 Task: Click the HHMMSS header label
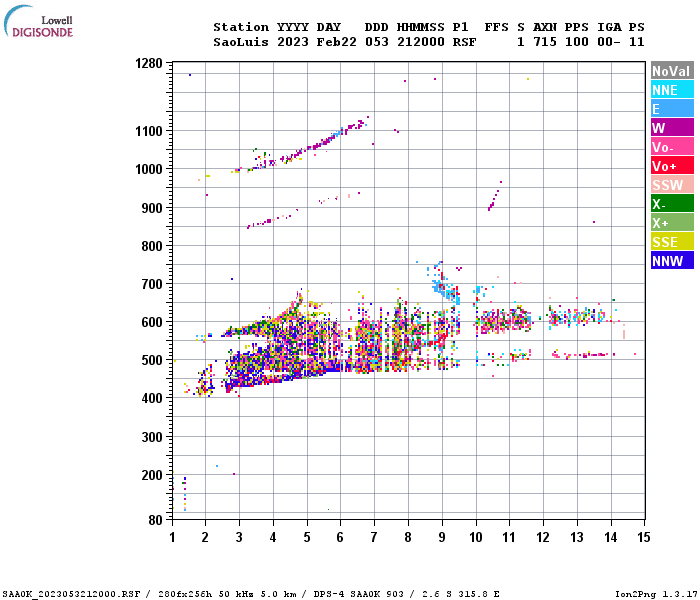(x=421, y=27)
